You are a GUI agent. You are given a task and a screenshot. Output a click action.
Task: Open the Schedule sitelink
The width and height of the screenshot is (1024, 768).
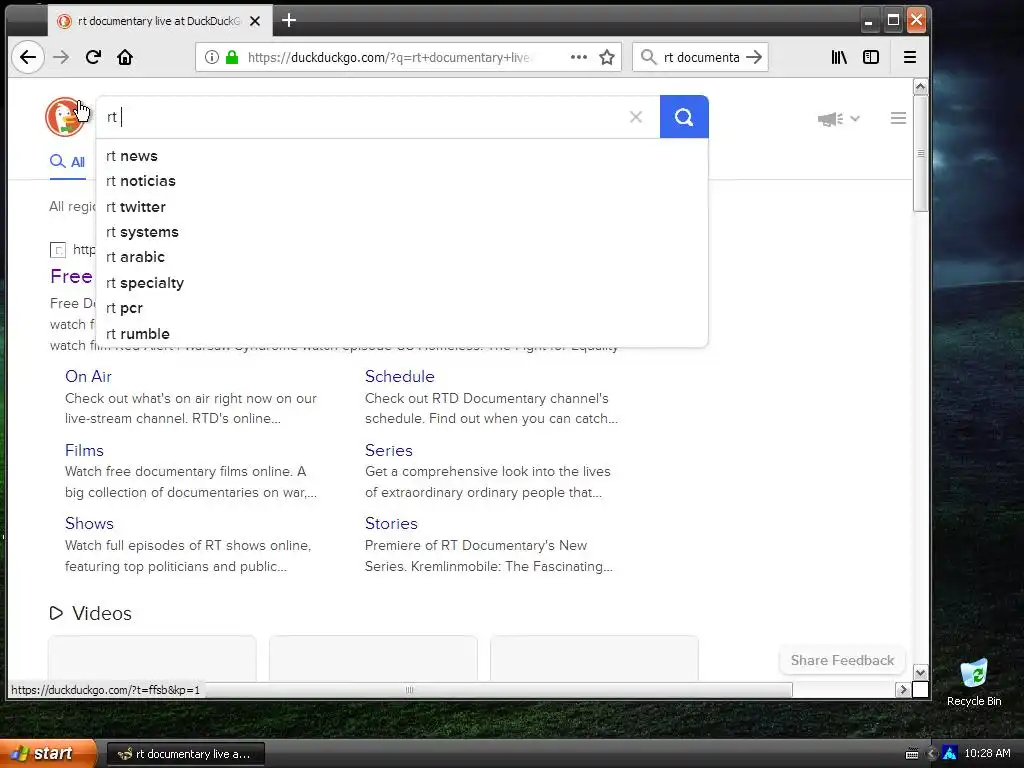[400, 377]
